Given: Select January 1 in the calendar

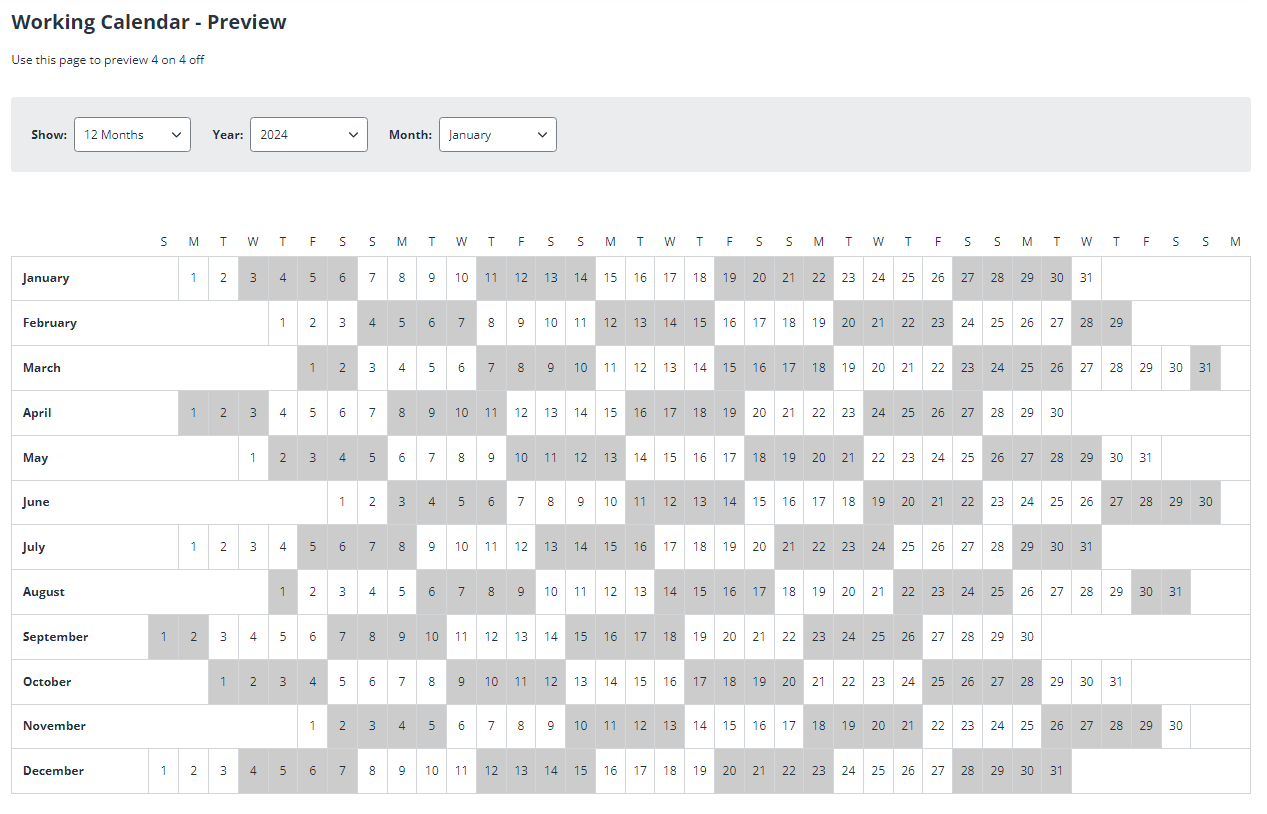Looking at the screenshot, I should pos(193,277).
